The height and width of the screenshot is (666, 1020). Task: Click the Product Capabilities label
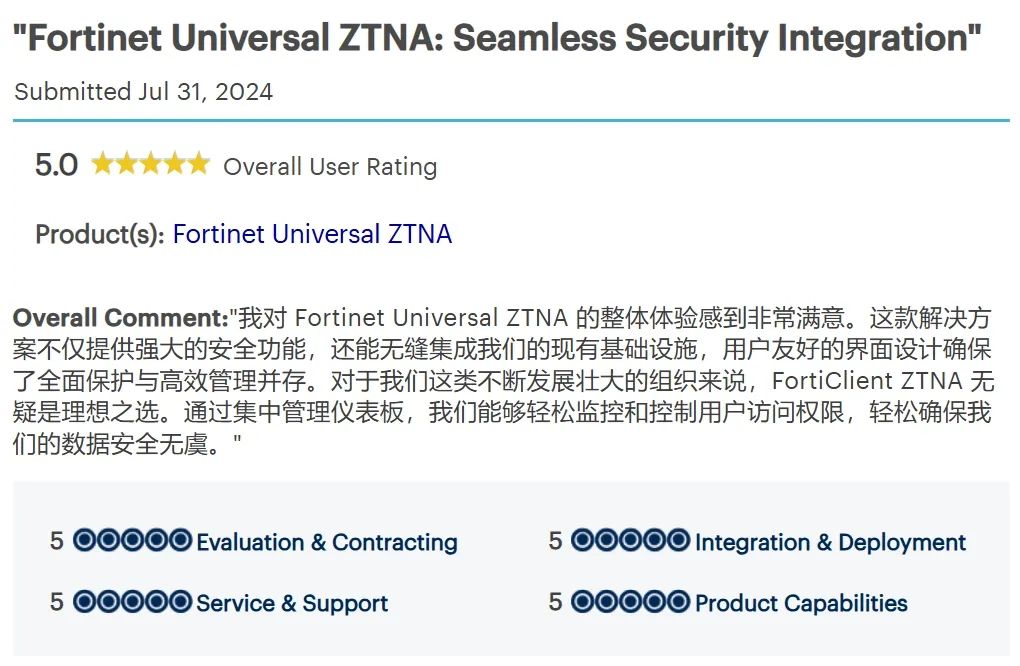[x=801, y=603]
